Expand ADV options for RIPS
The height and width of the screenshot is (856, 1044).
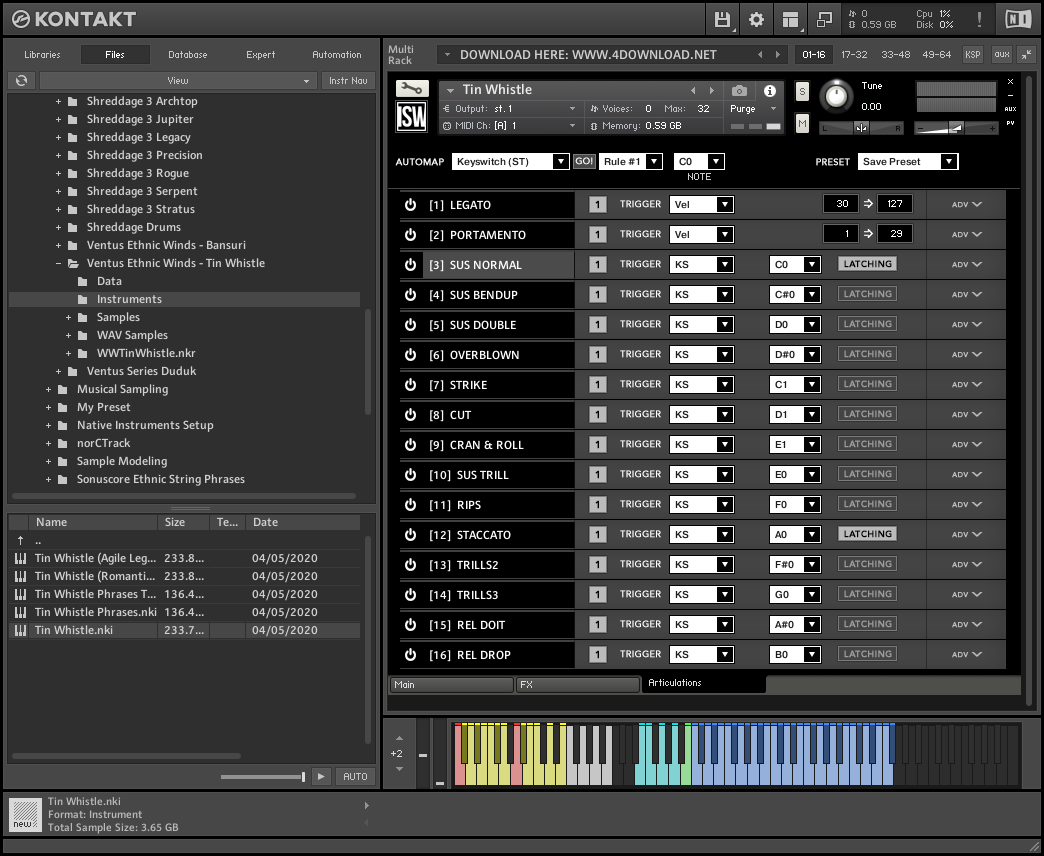tap(967, 505)
